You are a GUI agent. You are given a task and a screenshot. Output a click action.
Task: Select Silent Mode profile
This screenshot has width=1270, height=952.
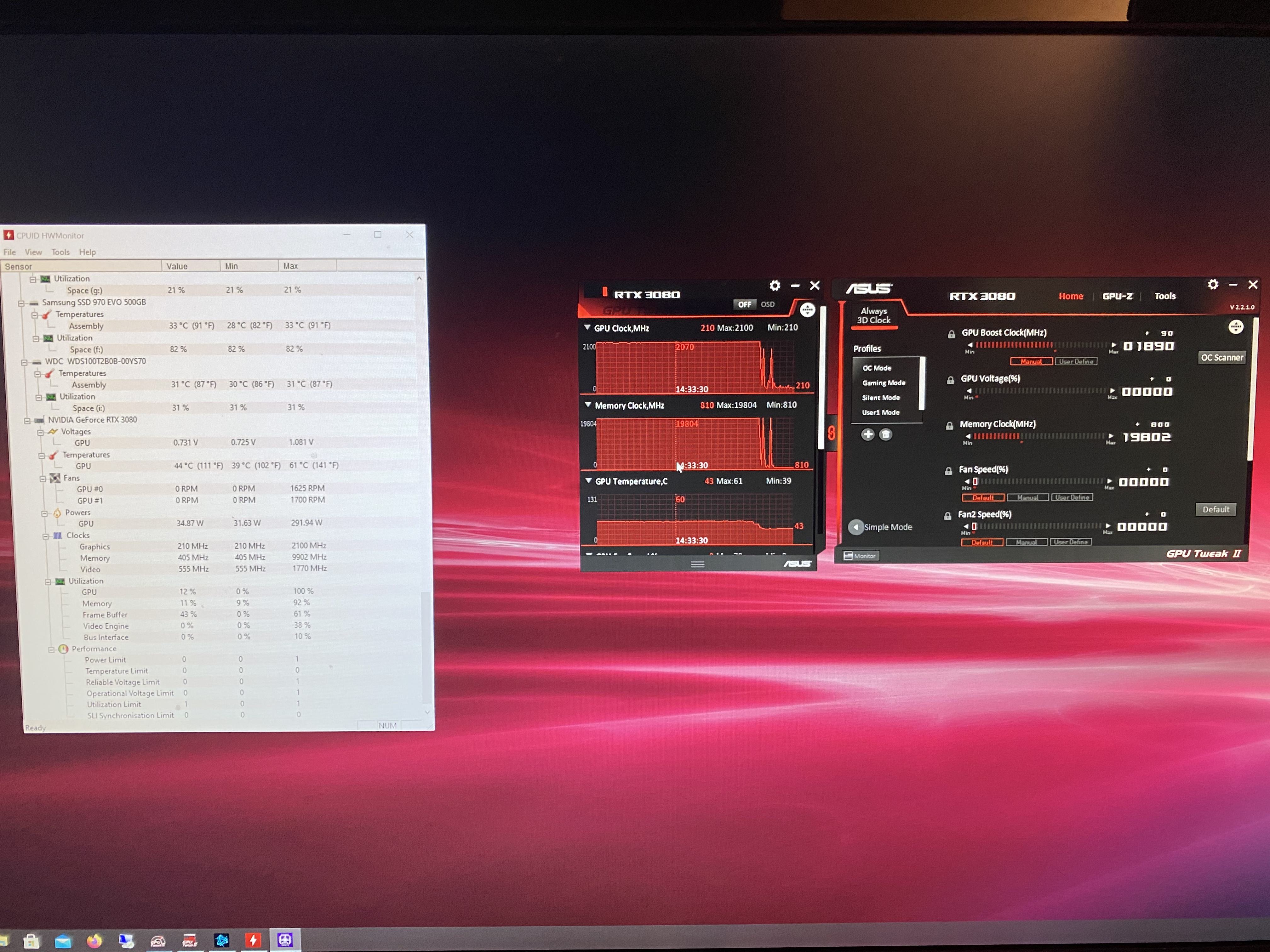(x=881, y=398)
